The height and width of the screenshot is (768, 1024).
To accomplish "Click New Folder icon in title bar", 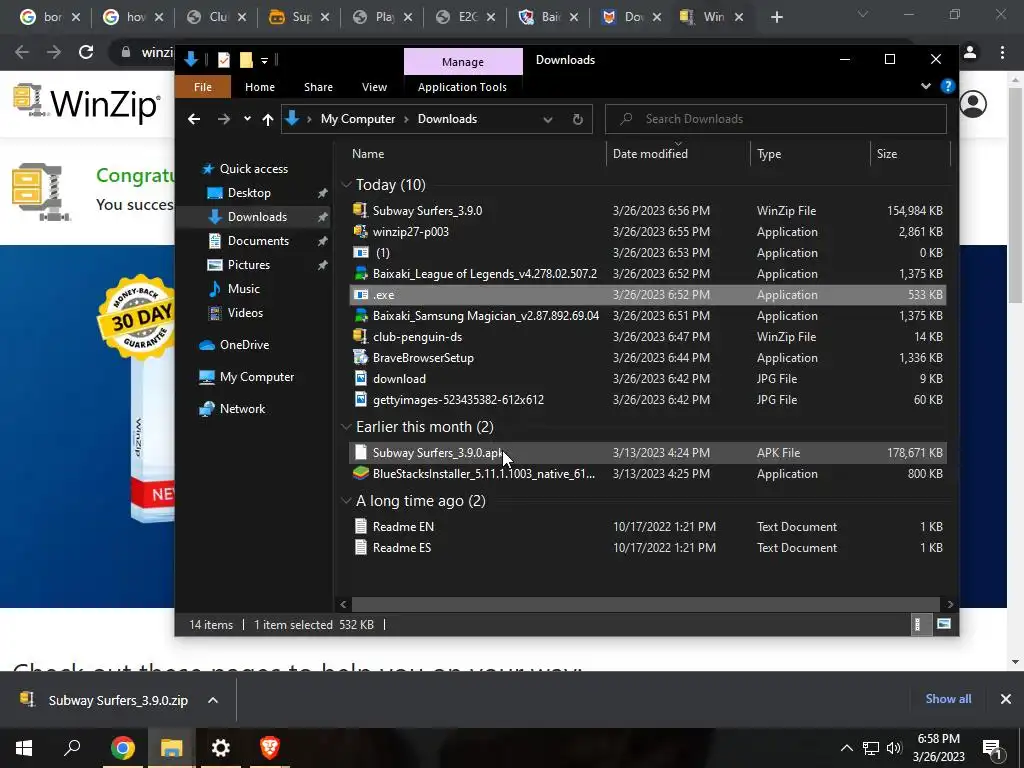I will coord(246,60).
